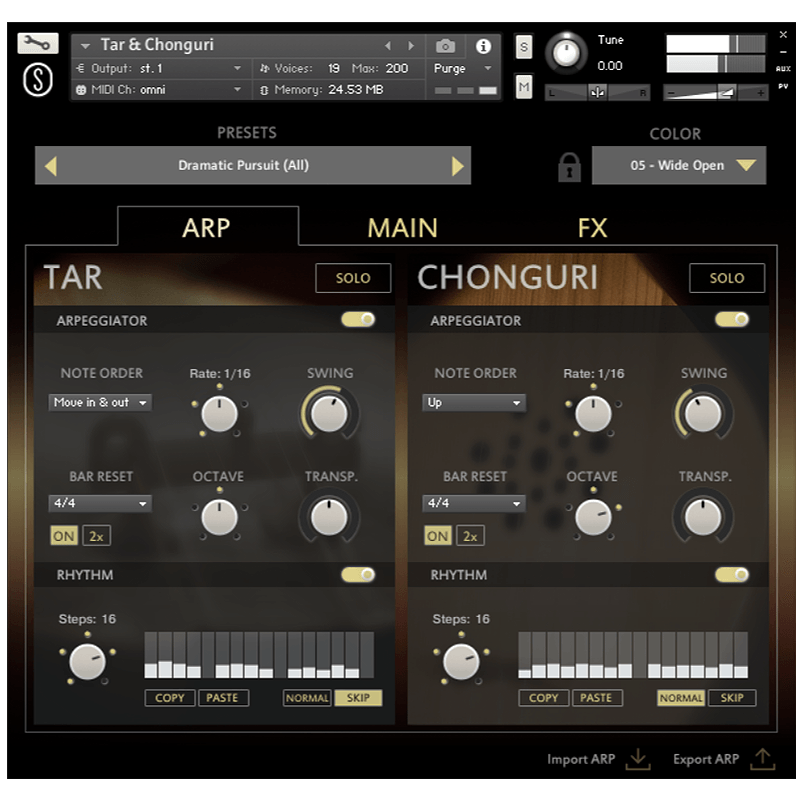Click the Chonguri Rate knob

[593, 414]
